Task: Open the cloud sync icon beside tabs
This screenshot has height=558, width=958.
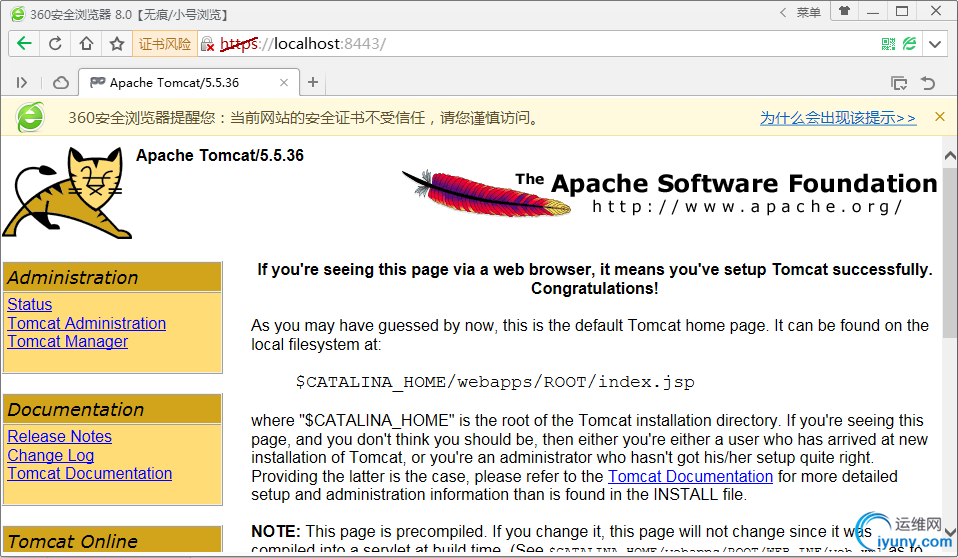Action: [60, 83]
